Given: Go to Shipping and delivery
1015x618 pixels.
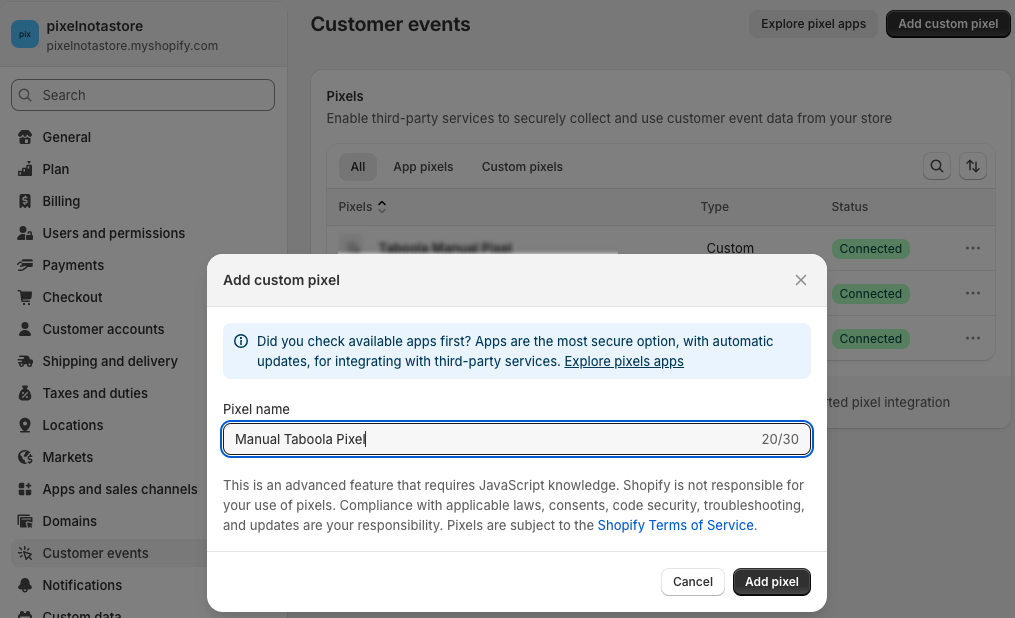Looking at the screenshot, I should pos(109,361).
